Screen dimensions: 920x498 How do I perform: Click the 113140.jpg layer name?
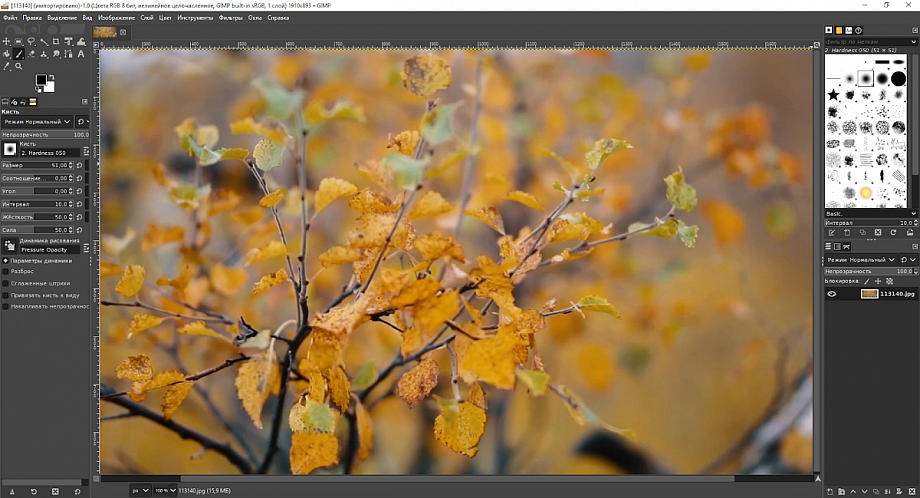tap(897, 294)
